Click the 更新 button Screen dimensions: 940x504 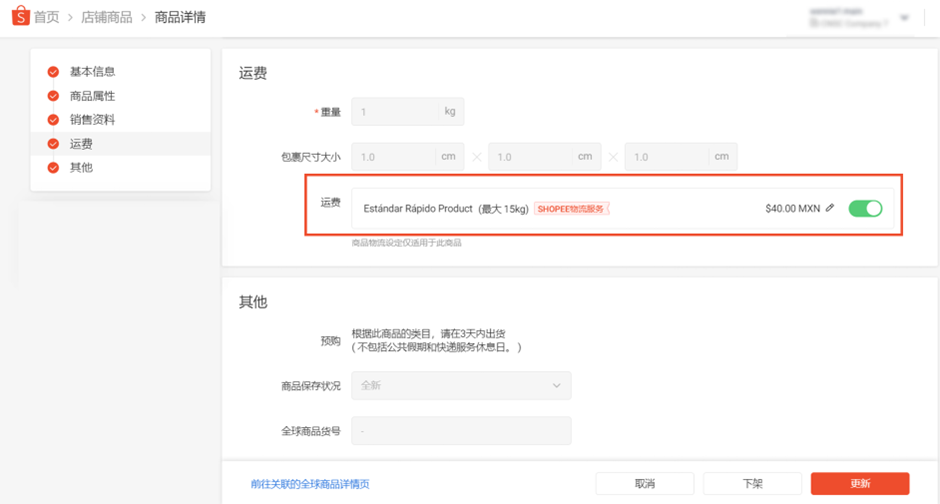860,484
